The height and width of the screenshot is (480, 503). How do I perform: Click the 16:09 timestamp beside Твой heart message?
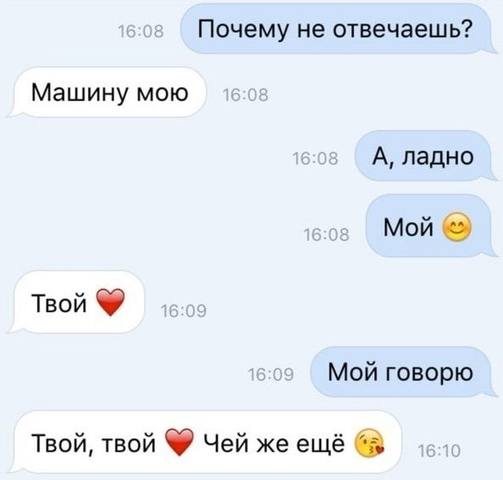pos(184,311)
